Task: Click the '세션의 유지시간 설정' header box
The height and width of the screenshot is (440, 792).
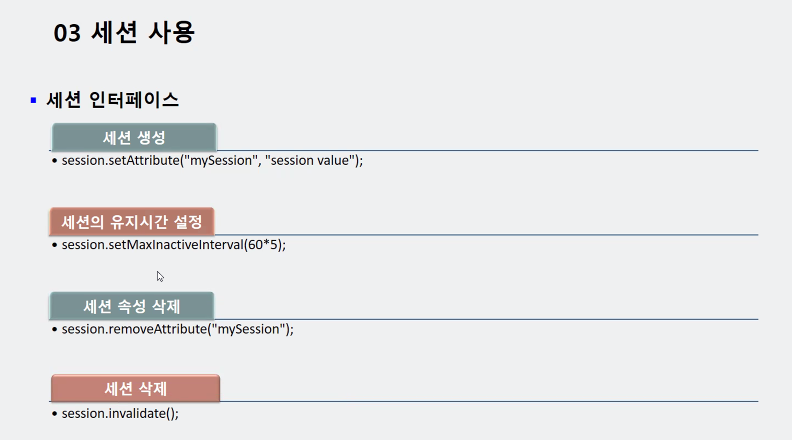Action: click(x=132, y=221)
